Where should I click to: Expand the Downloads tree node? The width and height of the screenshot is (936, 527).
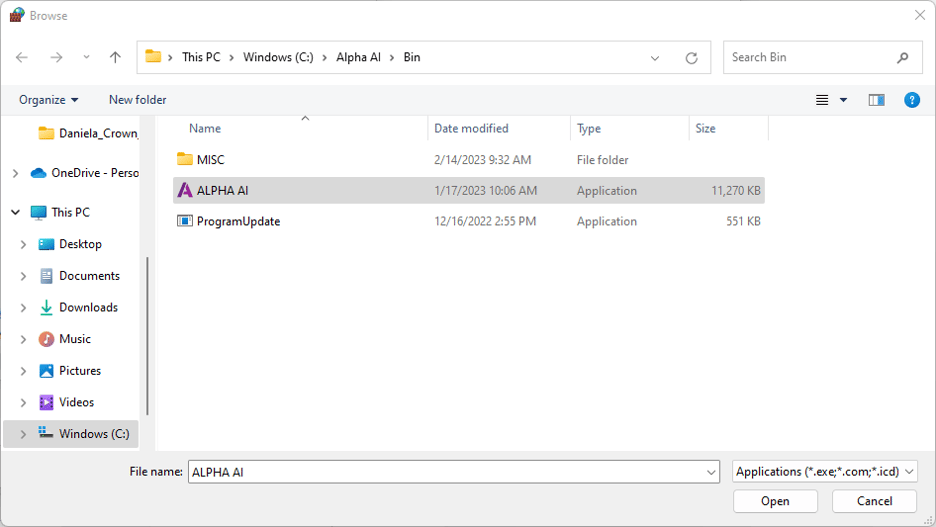[23, 307]
